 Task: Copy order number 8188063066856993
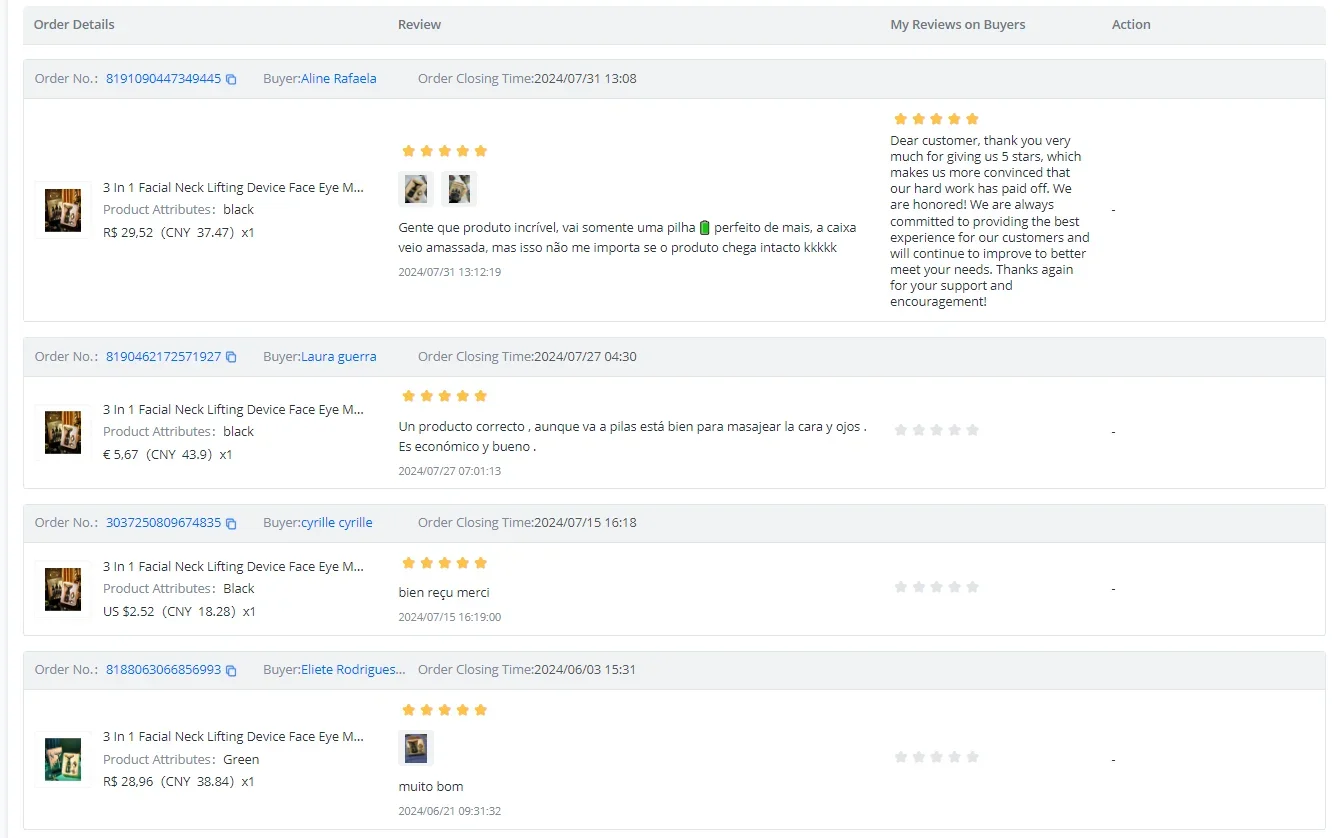click(231, 670)
